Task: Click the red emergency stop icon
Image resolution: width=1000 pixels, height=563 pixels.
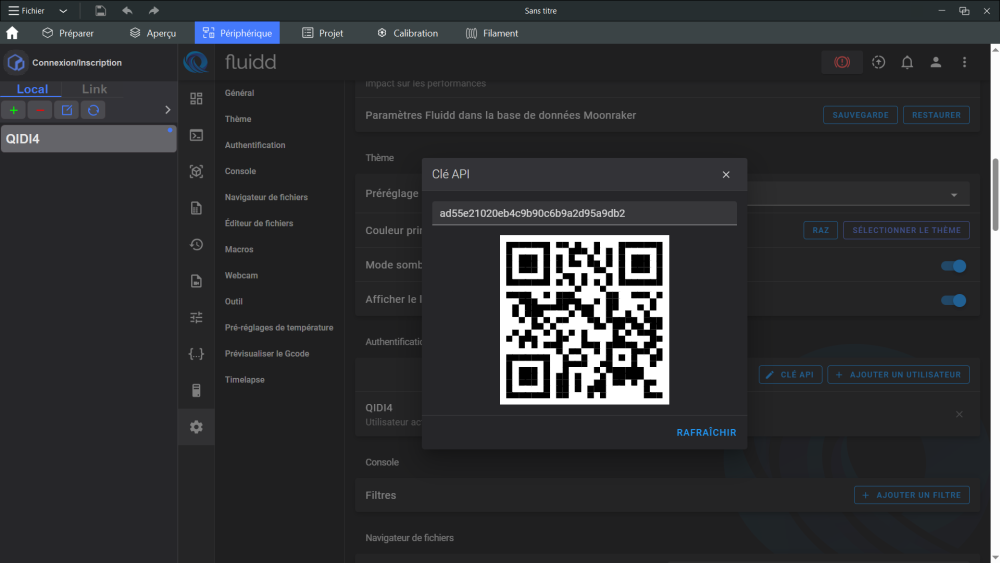Action: pyautogui.click(x=842, y=62)
